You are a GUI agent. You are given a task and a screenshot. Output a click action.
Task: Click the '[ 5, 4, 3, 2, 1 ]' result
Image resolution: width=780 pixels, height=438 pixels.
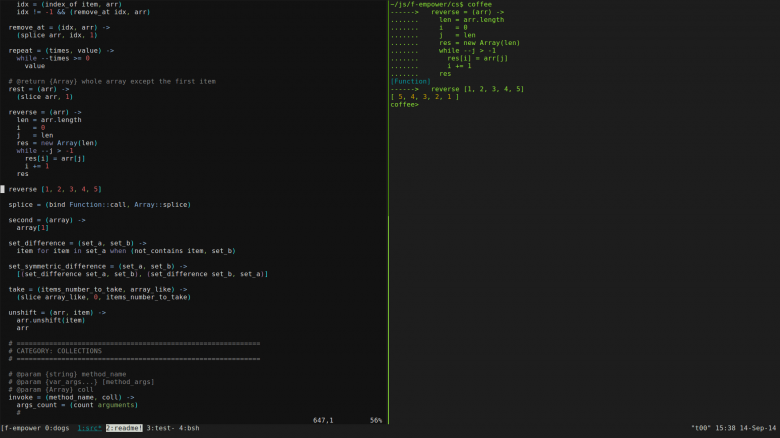(x=425, y=97)
